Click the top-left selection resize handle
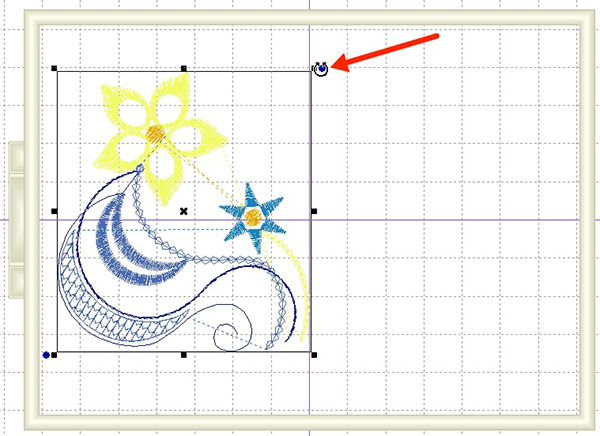 (x=54, y=69)
